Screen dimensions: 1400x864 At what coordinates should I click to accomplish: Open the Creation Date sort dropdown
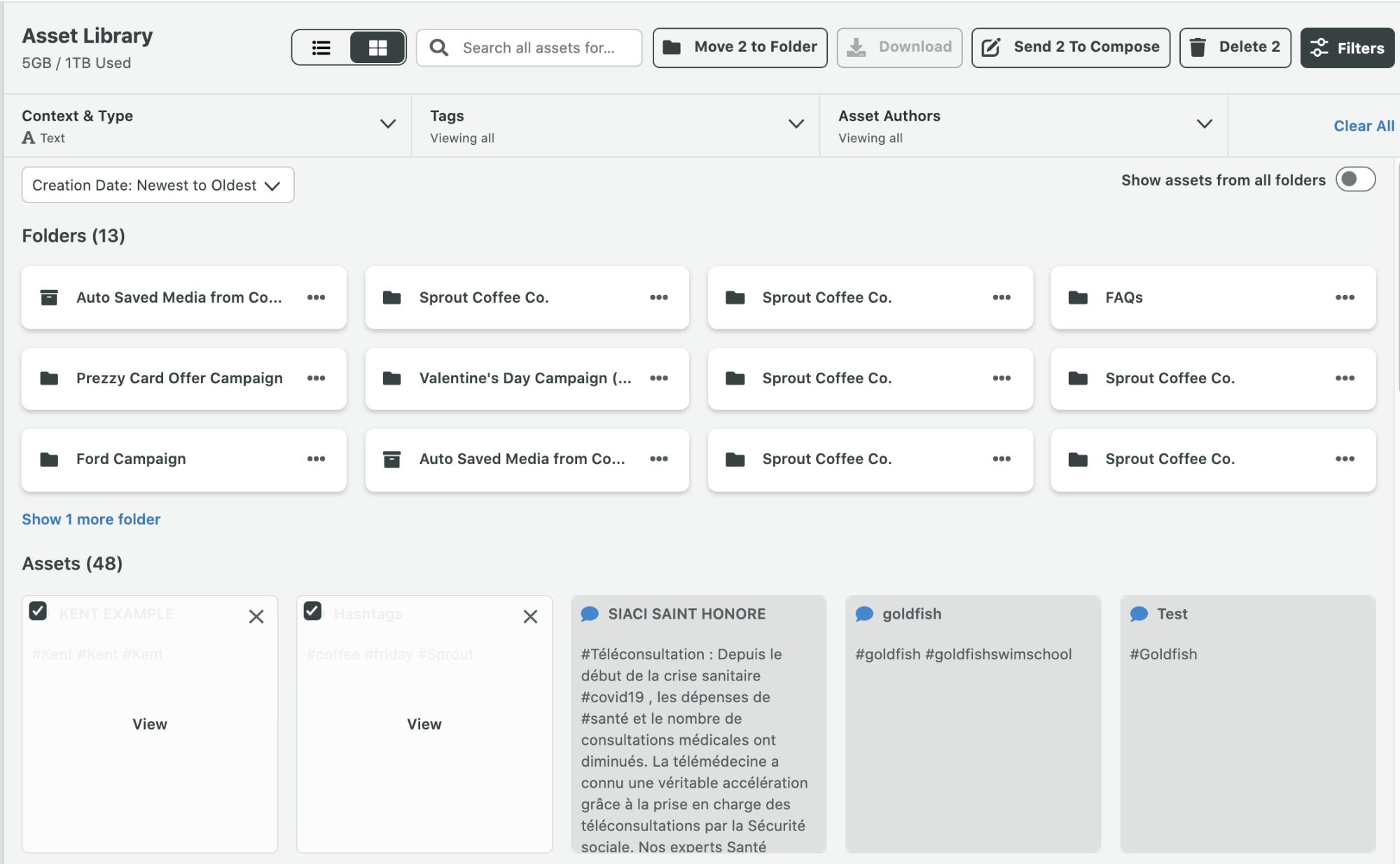[158, 185]
